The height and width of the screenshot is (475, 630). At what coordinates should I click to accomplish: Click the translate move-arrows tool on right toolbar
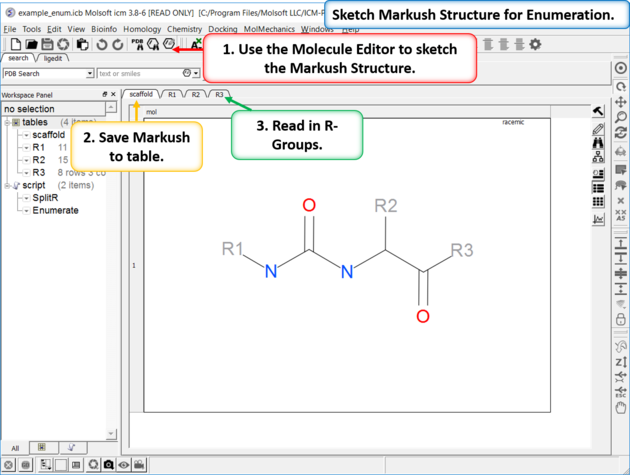[x=621, y=102]
